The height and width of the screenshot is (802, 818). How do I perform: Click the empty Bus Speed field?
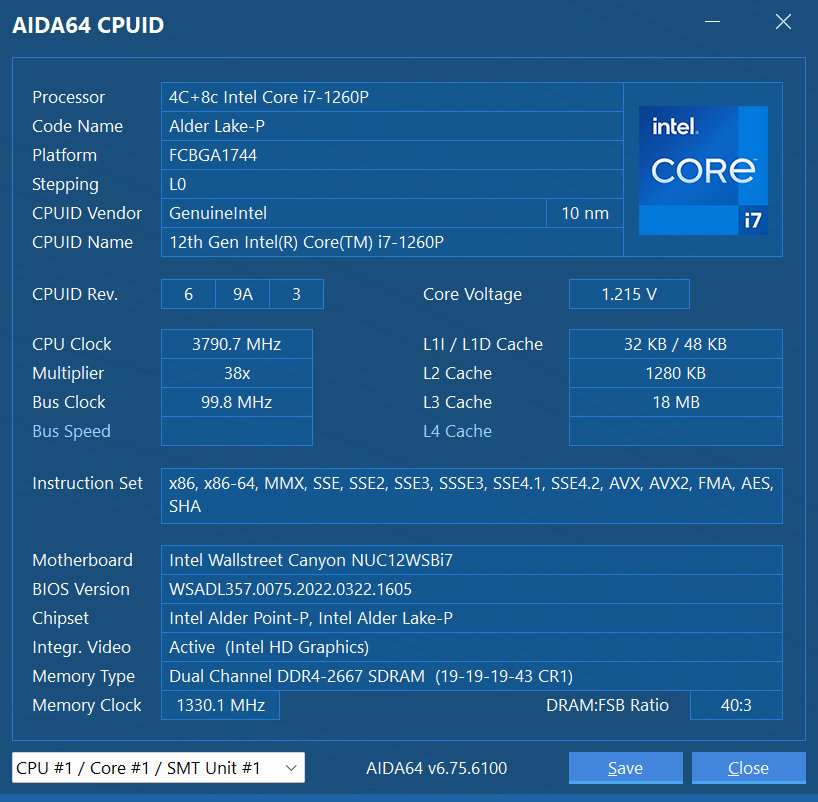[x=237, y=431]
